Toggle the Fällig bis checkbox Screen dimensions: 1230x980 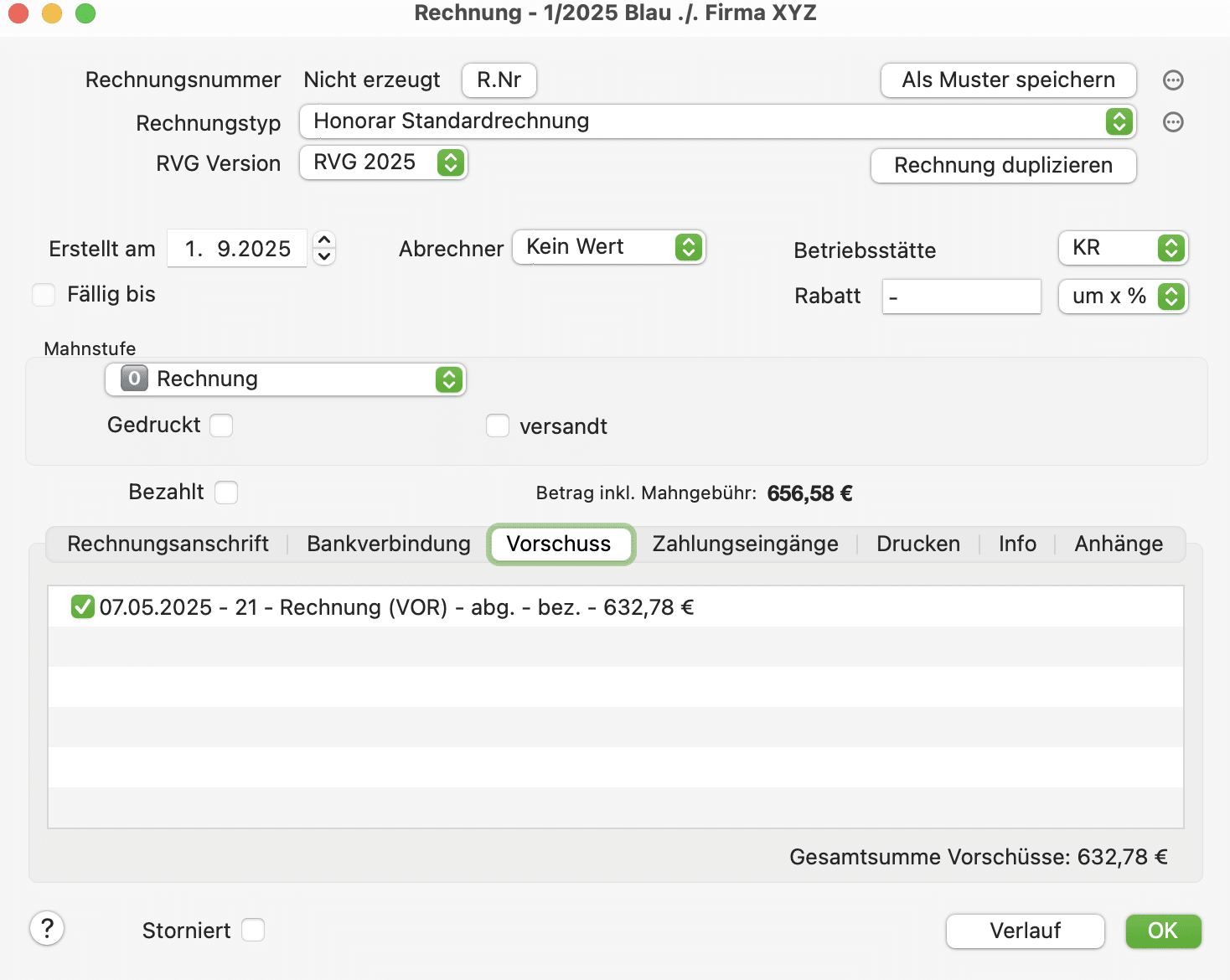[x=44, y=295]
